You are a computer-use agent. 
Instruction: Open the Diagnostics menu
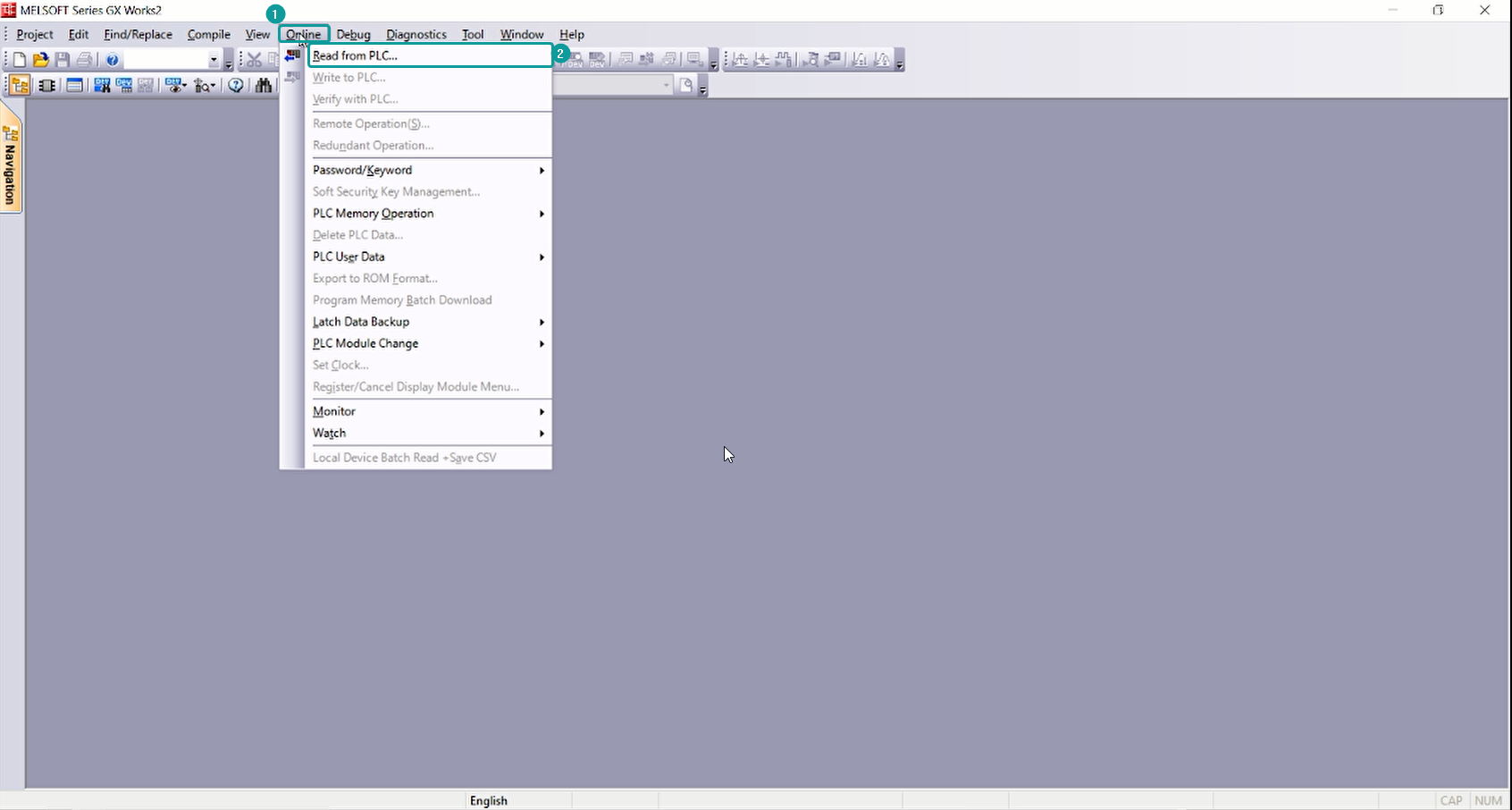pos(416,35)
